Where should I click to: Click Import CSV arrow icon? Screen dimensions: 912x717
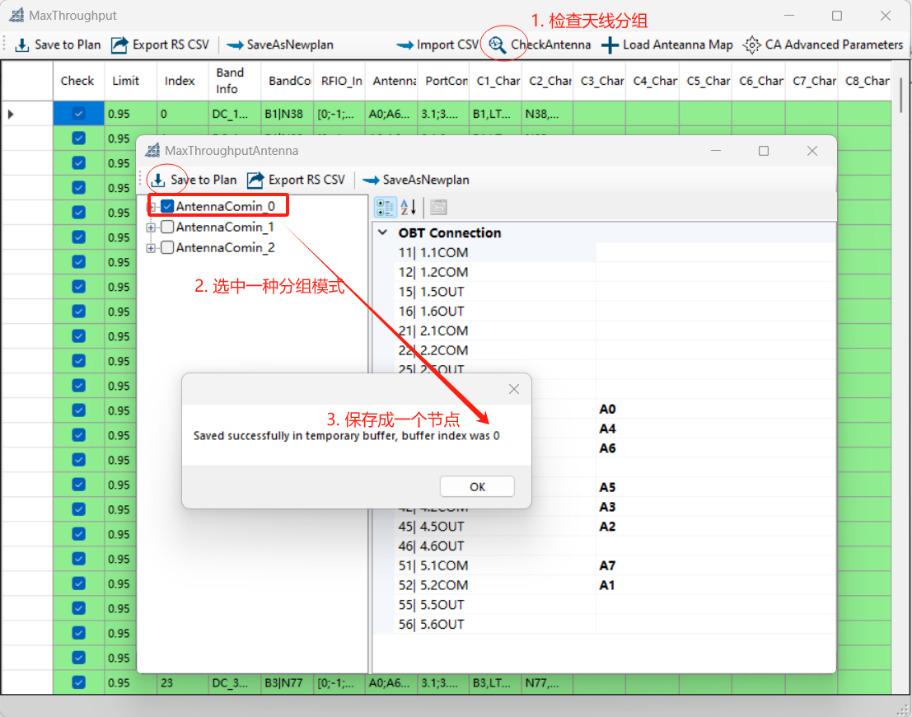point(405,45)
